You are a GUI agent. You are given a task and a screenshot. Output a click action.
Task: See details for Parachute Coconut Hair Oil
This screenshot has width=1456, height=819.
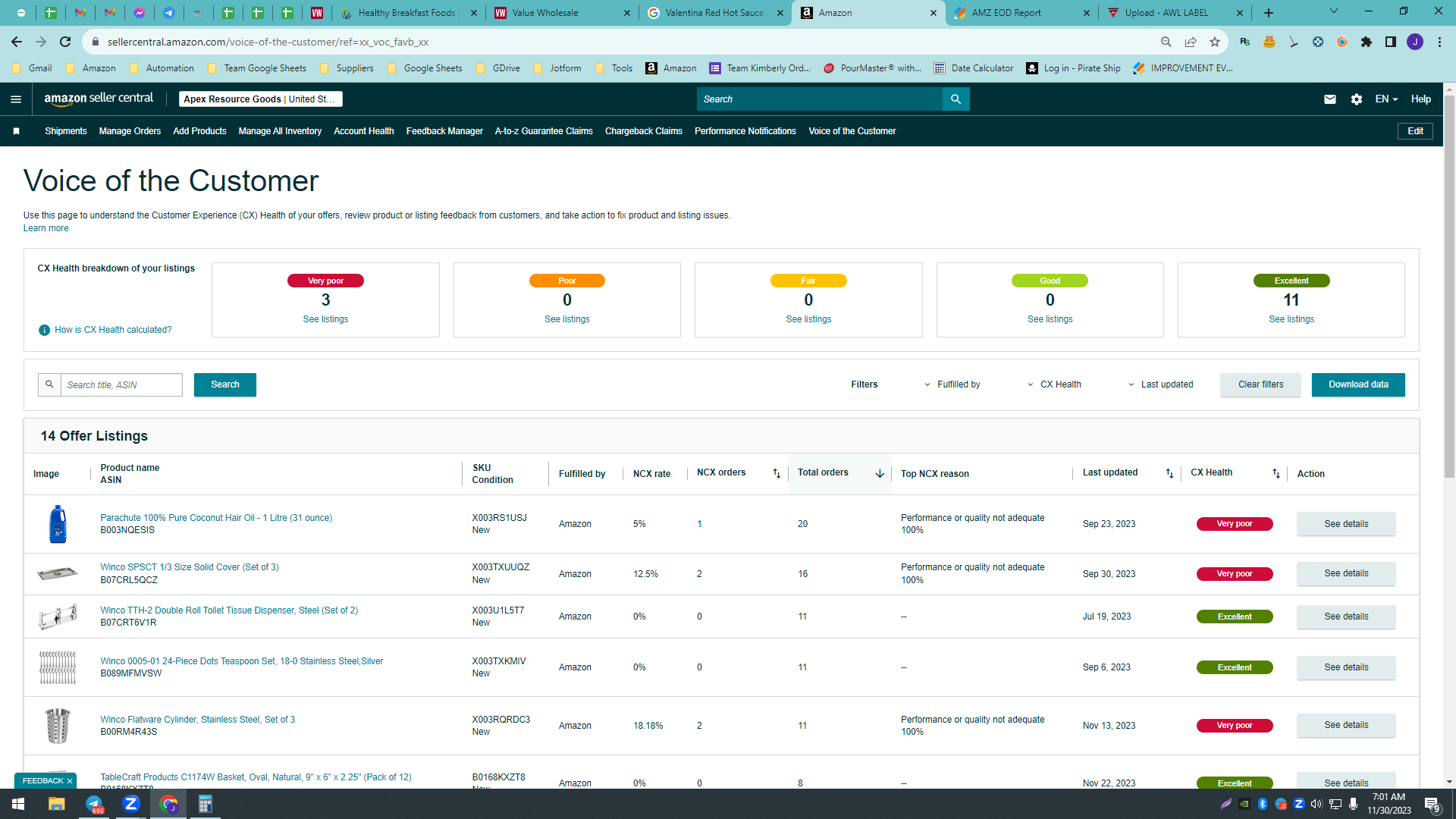[1346, 524]
